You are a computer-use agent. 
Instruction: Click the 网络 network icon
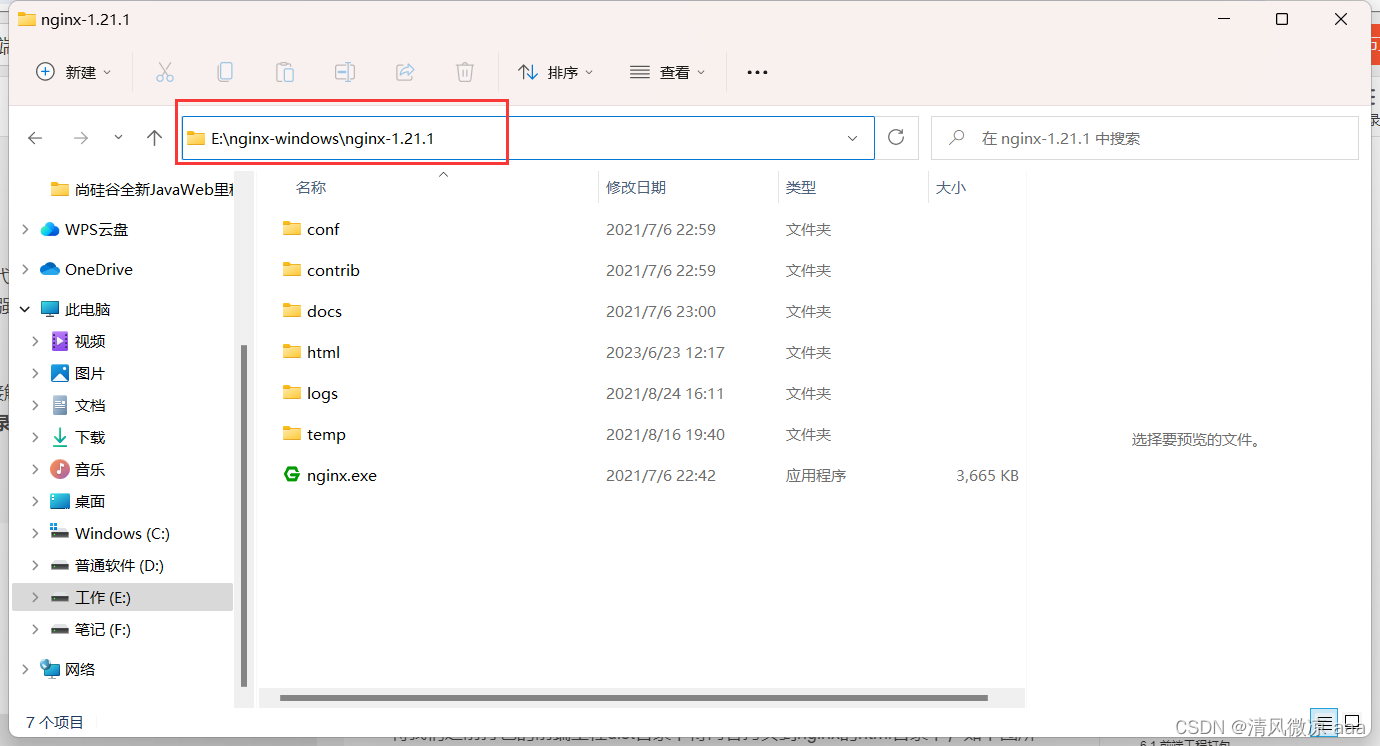click(50, 669)
